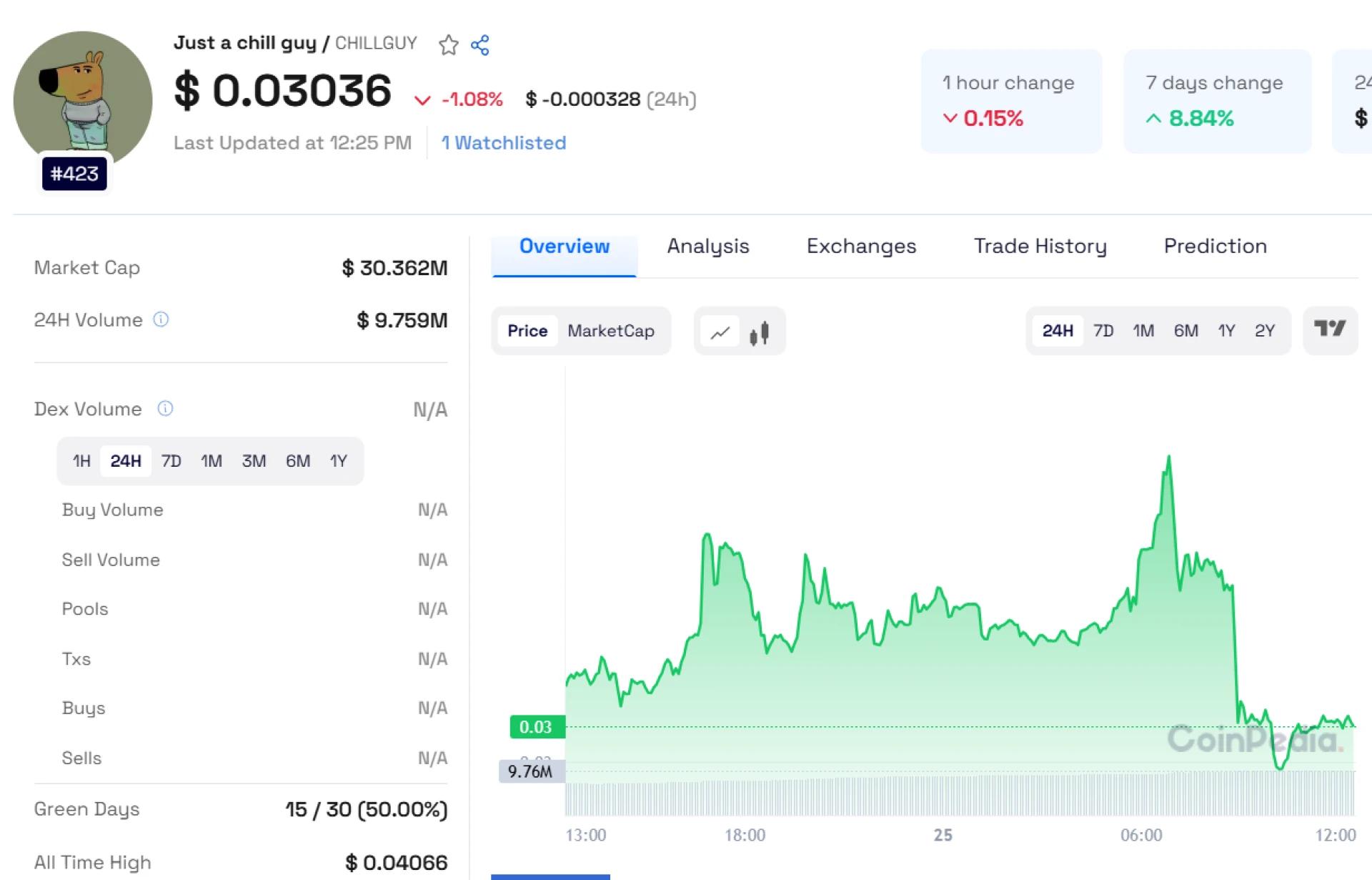Select the 7D chart timeframe
The width and height of the screenshot is (1372, 880).
(x=1103, y=331)
